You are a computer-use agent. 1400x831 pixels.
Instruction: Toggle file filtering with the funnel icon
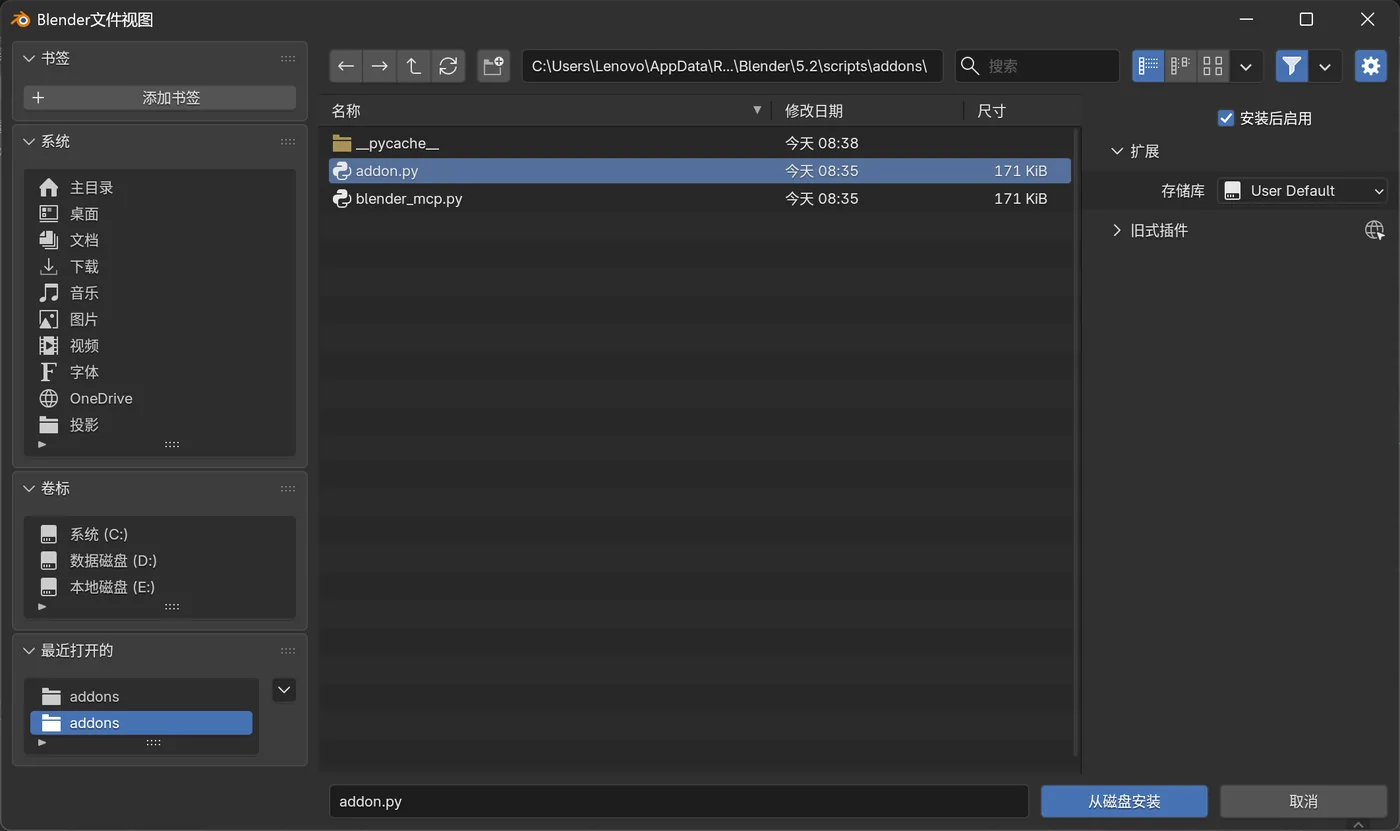[1292, 66]
